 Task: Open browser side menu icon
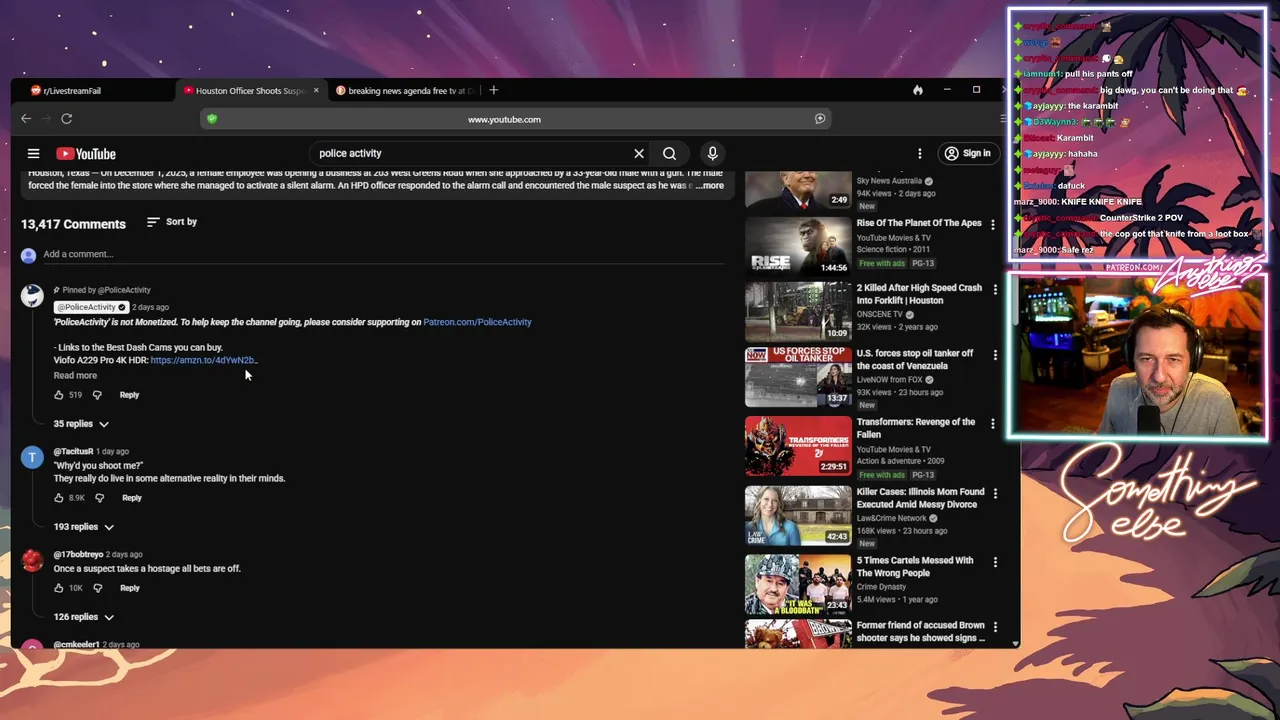coord(1003,119)
